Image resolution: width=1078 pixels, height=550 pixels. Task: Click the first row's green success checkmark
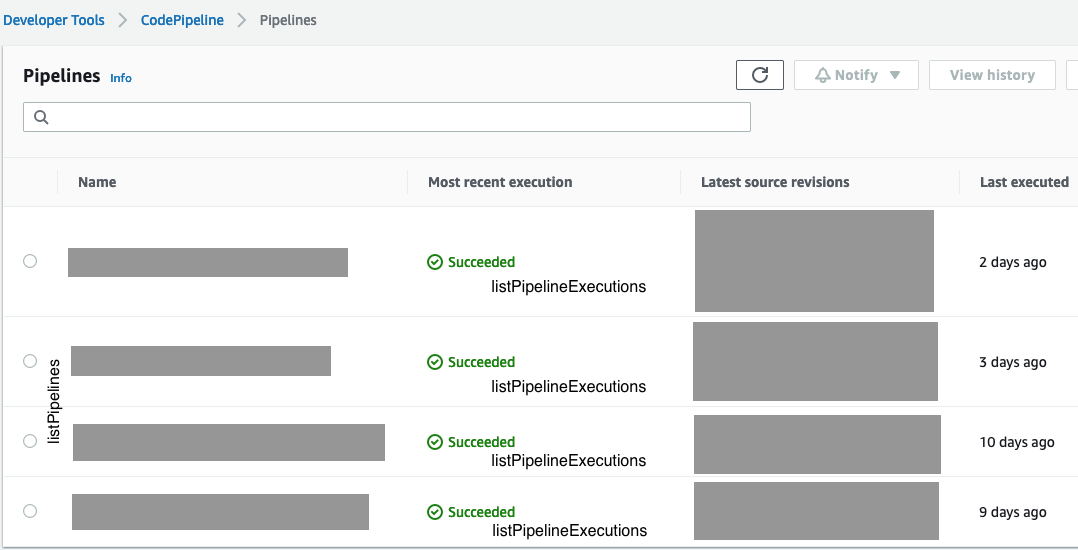[x=435, y=262]
